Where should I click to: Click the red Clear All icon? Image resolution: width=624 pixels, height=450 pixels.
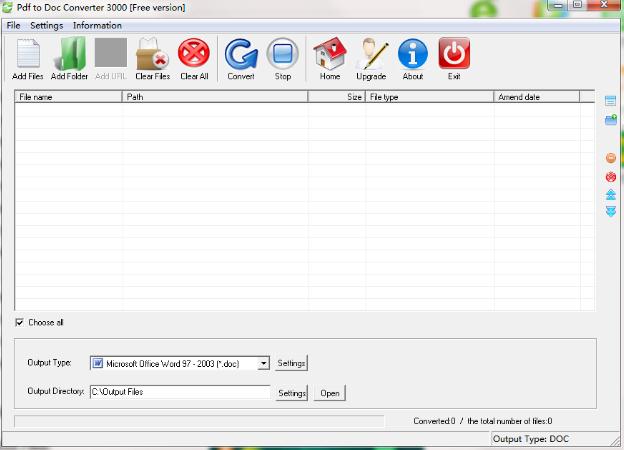click(194, 53)
